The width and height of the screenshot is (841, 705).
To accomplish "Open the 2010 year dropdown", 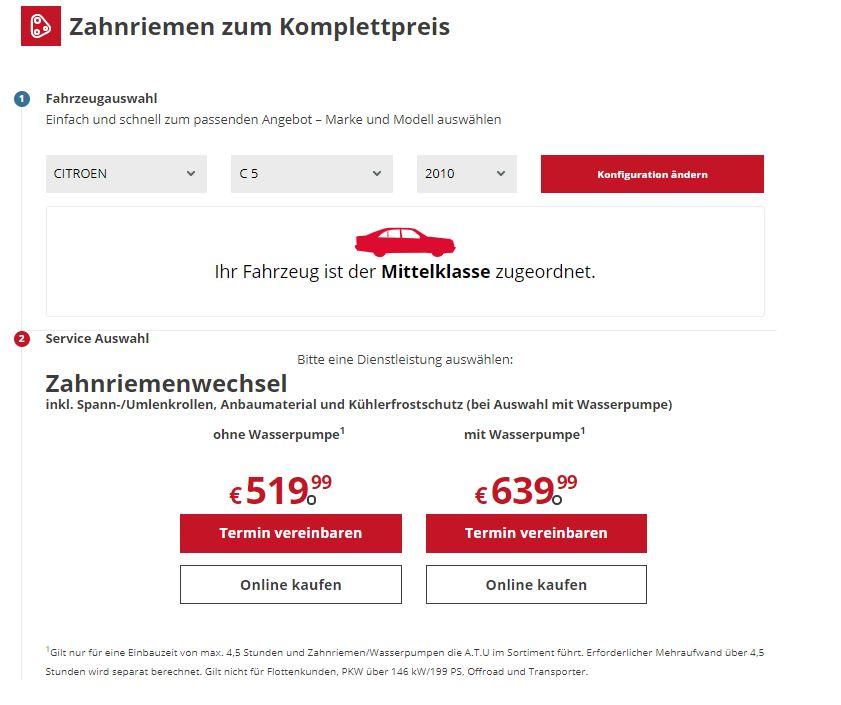I will [467, 174].
